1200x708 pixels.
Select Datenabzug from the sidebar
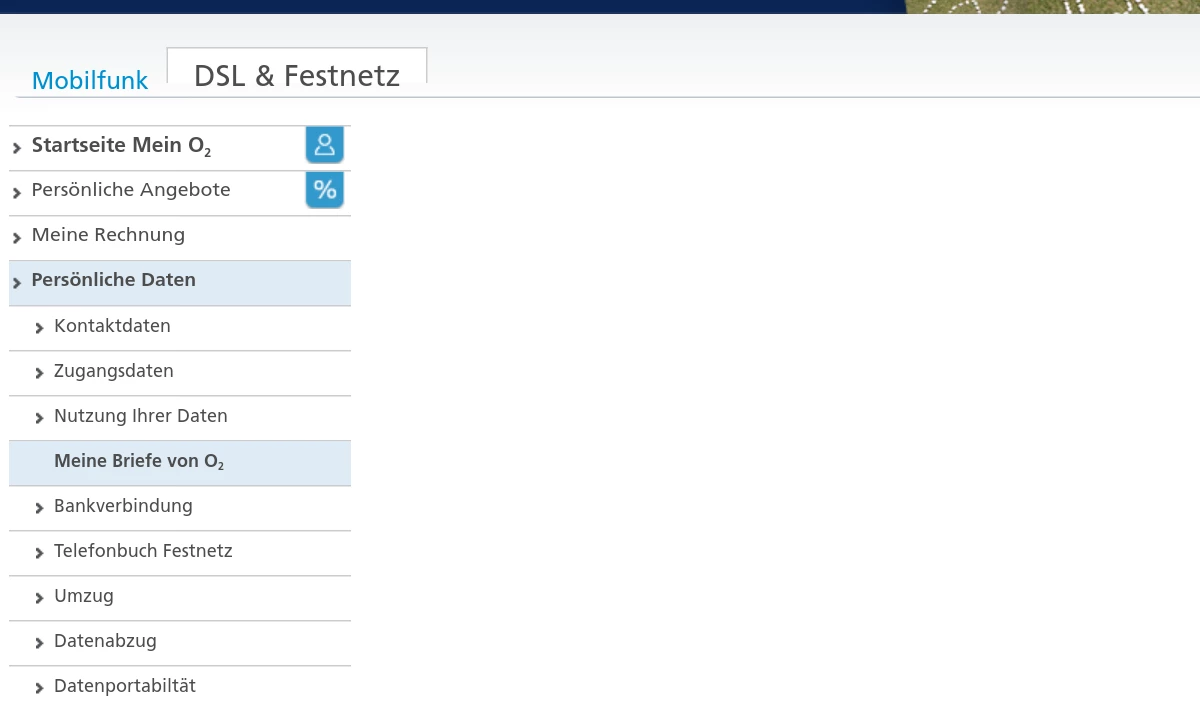click(105, 641)
